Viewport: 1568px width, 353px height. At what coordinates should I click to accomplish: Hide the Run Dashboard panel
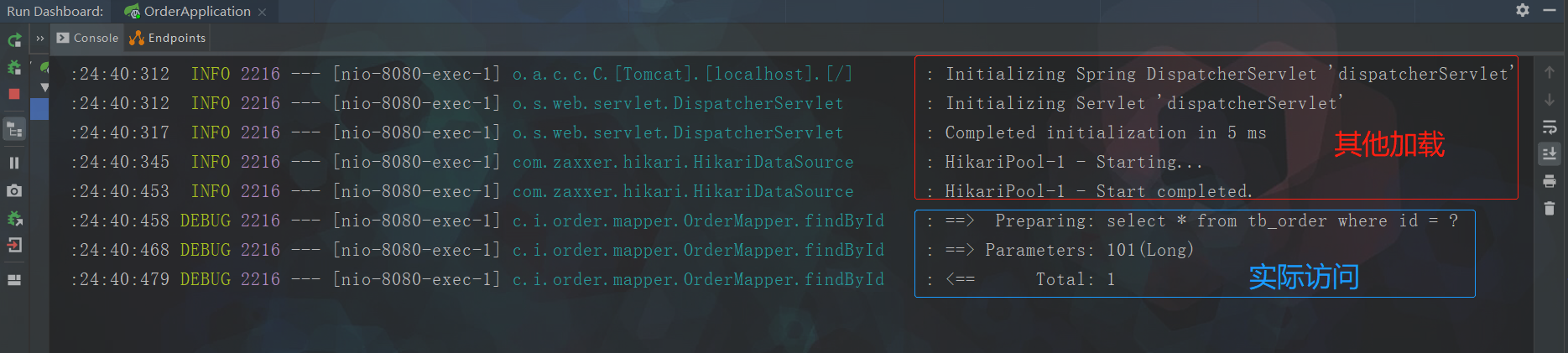(x=1550, y=10)
